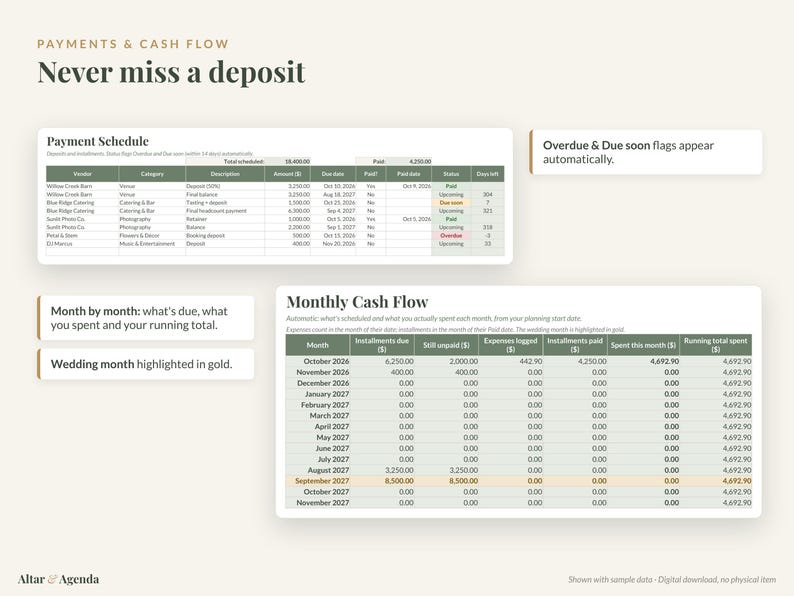Viewport: 794px width, 596px height.
Task: Click the 'Monthly Cash Flow' table title
Action: click(357, 302)
